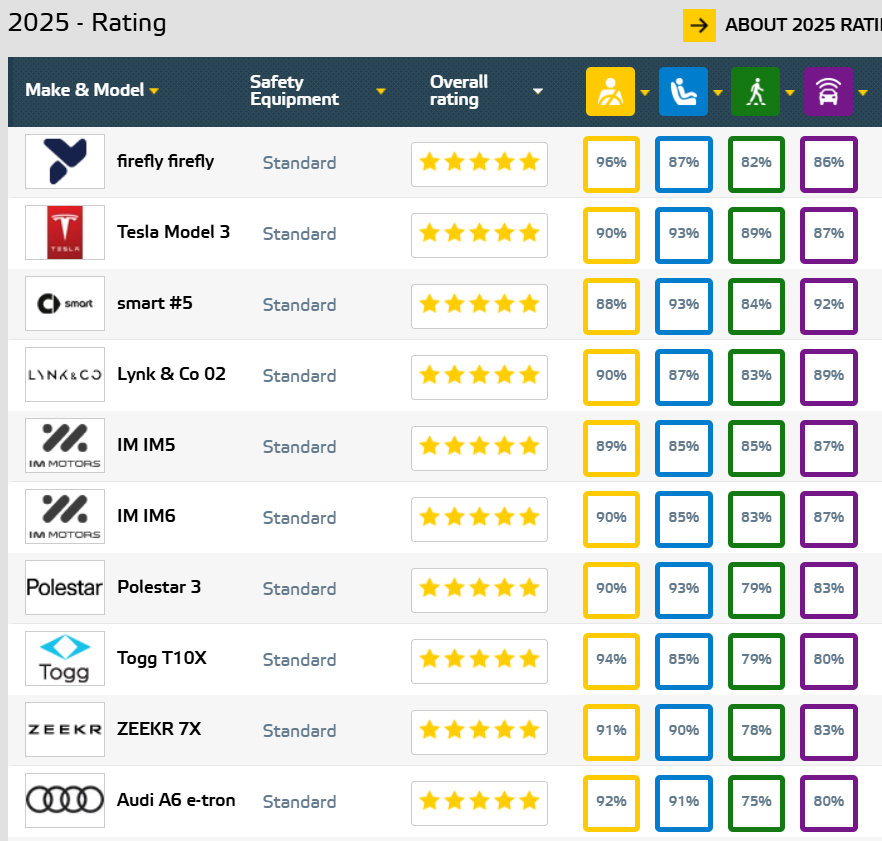Open the Safety Equipment sort dropdown
Viewport: 882px width, 841px height.
pos(380,91)
